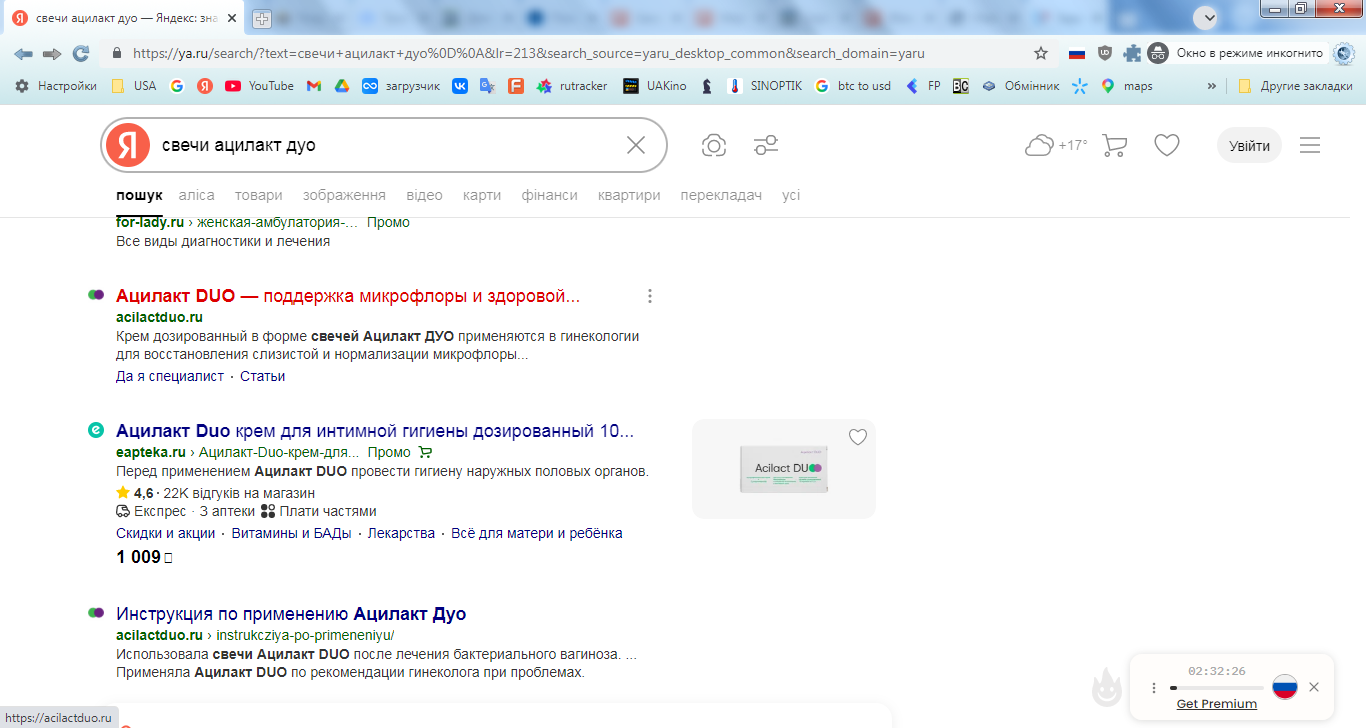Open the усі tab
1366x728 pixels.
[791, 195]
